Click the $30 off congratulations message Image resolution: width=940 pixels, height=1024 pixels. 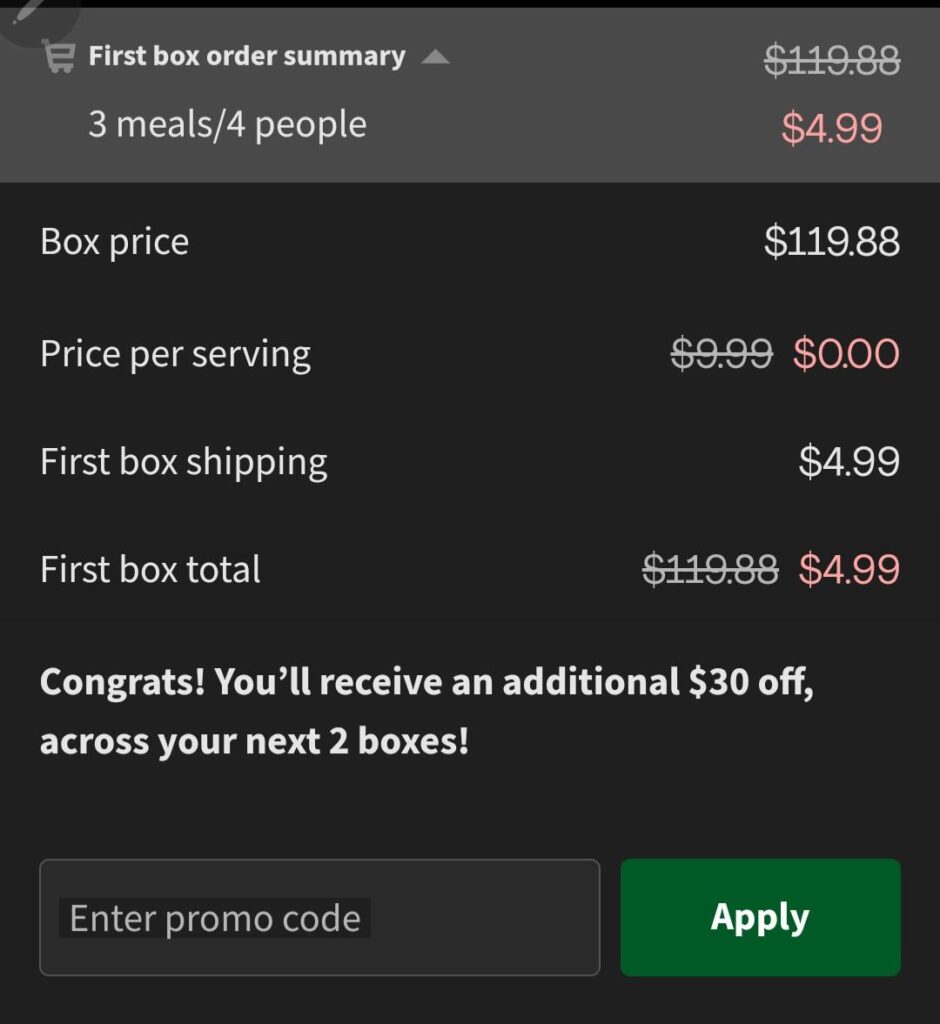(428, 711)
